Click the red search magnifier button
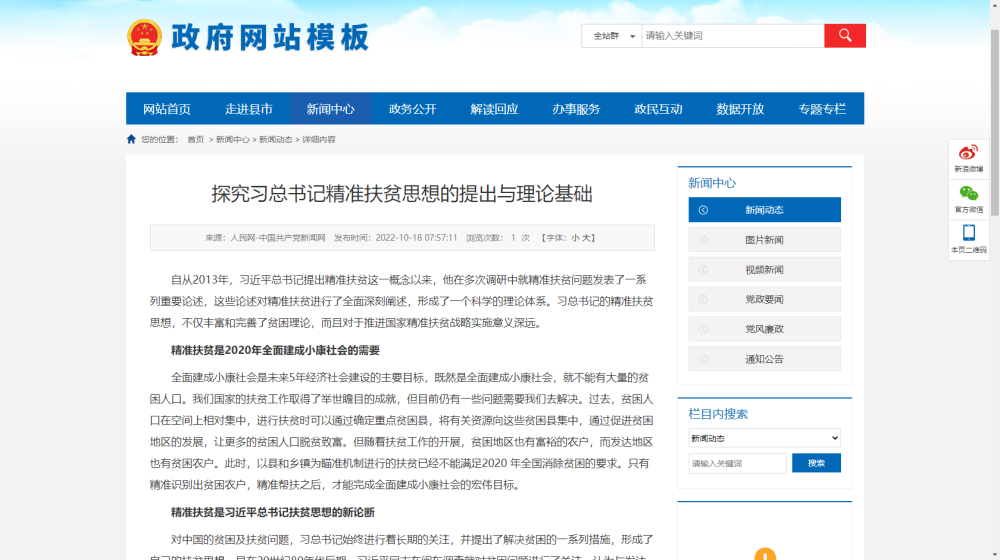This screenshot has height=560, width=1000. pos(845,36)
